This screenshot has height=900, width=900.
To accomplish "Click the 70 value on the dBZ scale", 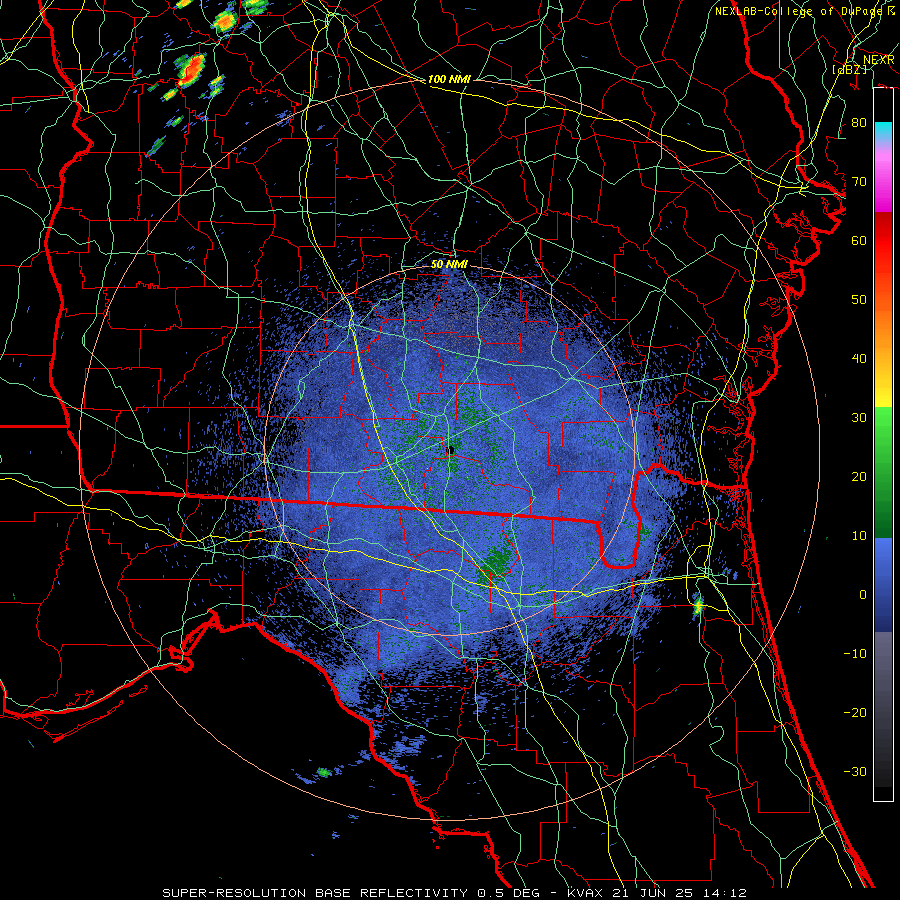I will tap(859, 182).
